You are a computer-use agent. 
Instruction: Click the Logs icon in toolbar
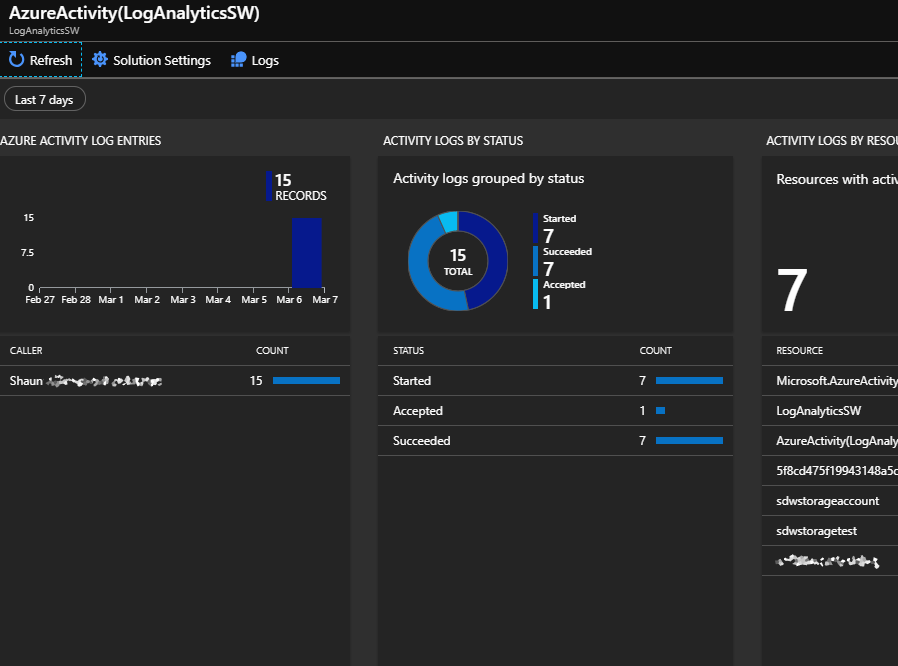pyautogui.click(x=238, y=60)
